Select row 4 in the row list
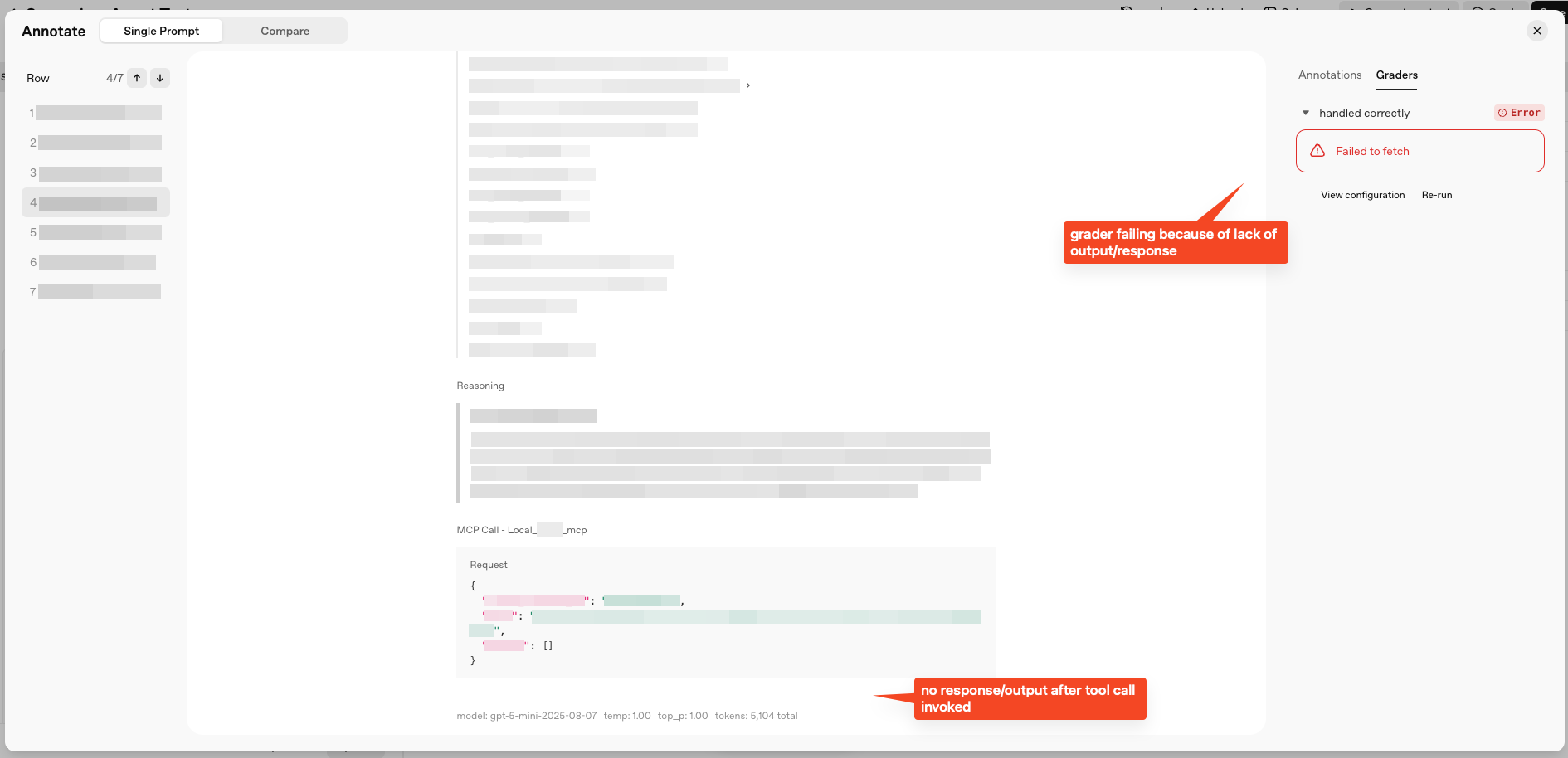 coord(95,202)
